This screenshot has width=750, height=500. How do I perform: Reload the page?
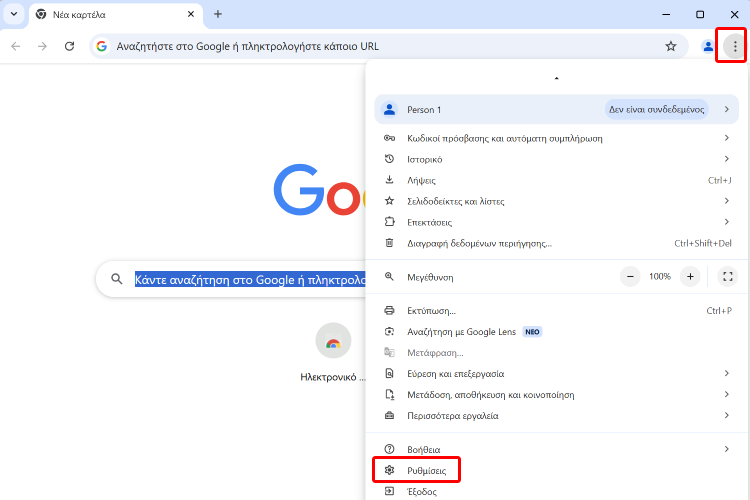pyautogui.click(x=69, y=46)
